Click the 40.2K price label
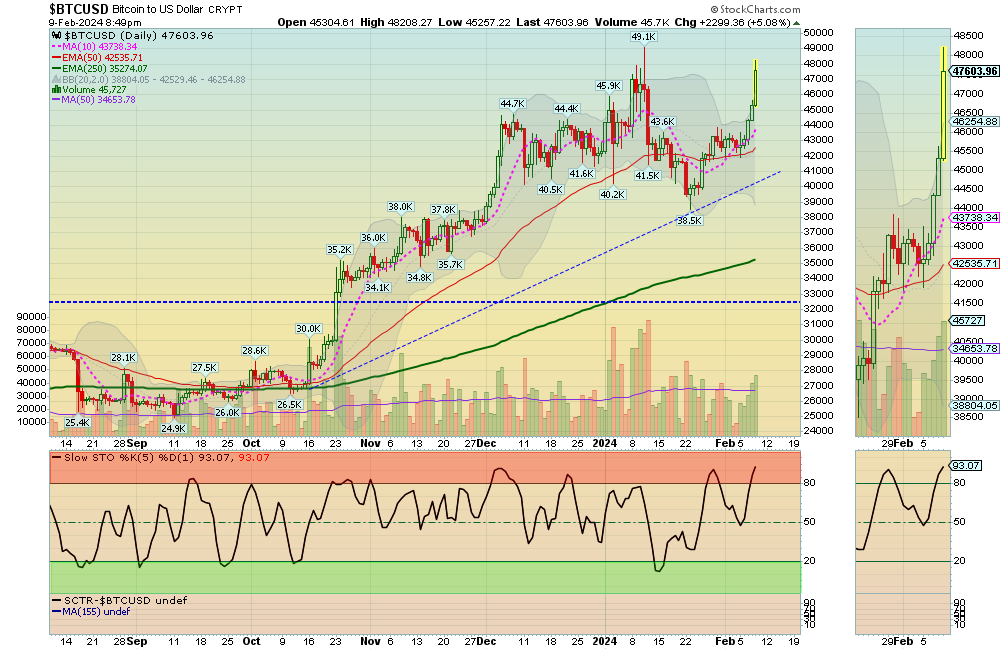1000x650 pixels. pyautogui.click(x=612, y=195)
